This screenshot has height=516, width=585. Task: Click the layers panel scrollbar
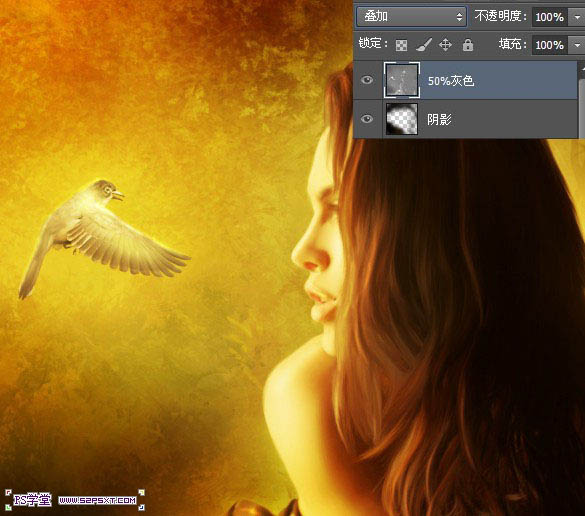click(x=582, y=100)
